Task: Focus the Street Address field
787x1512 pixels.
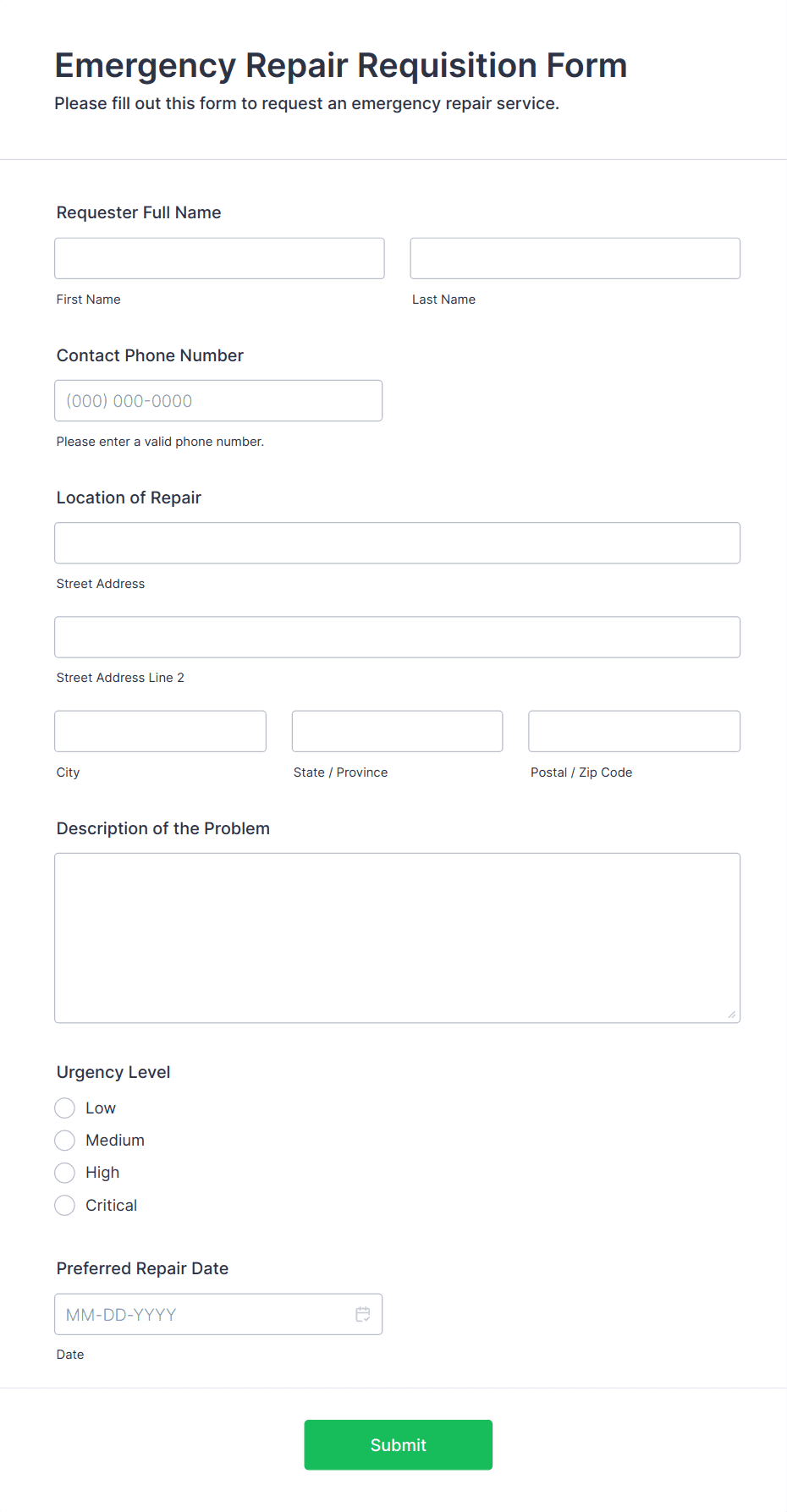Action: click(397, 542)
